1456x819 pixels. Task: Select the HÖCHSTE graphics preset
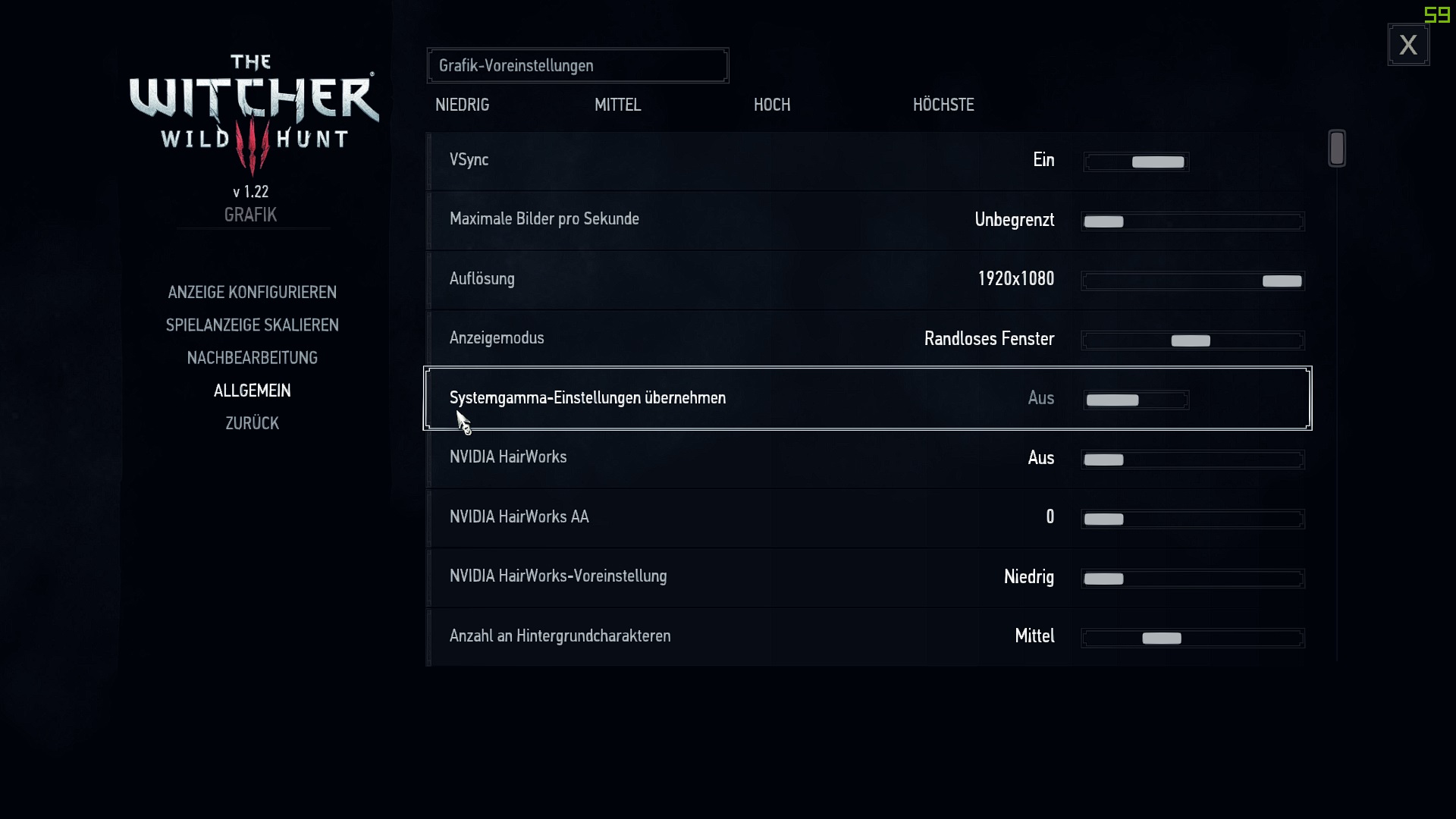[x=943, y=105]
